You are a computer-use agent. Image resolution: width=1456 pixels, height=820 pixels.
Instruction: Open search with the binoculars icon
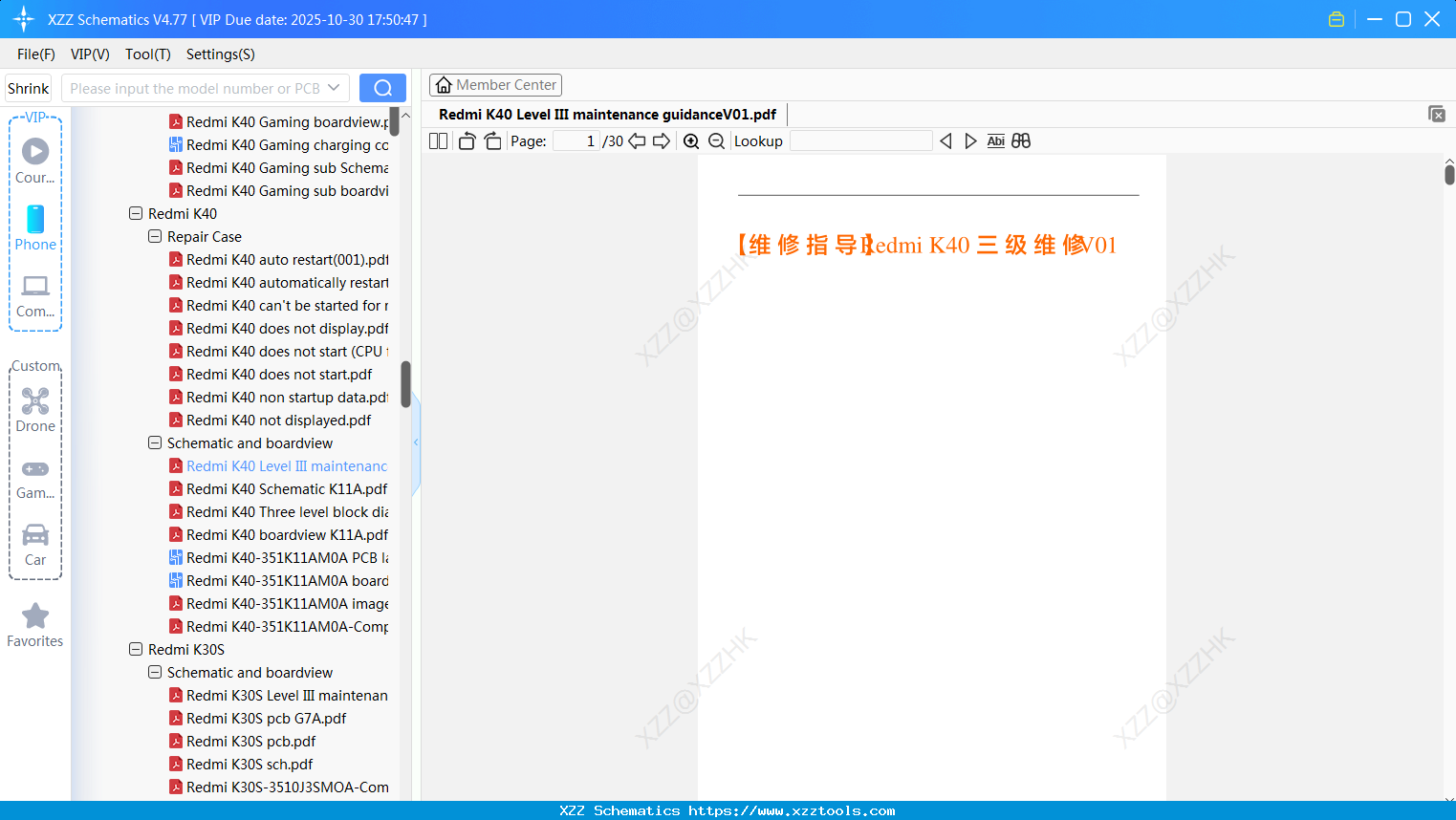1021,140
